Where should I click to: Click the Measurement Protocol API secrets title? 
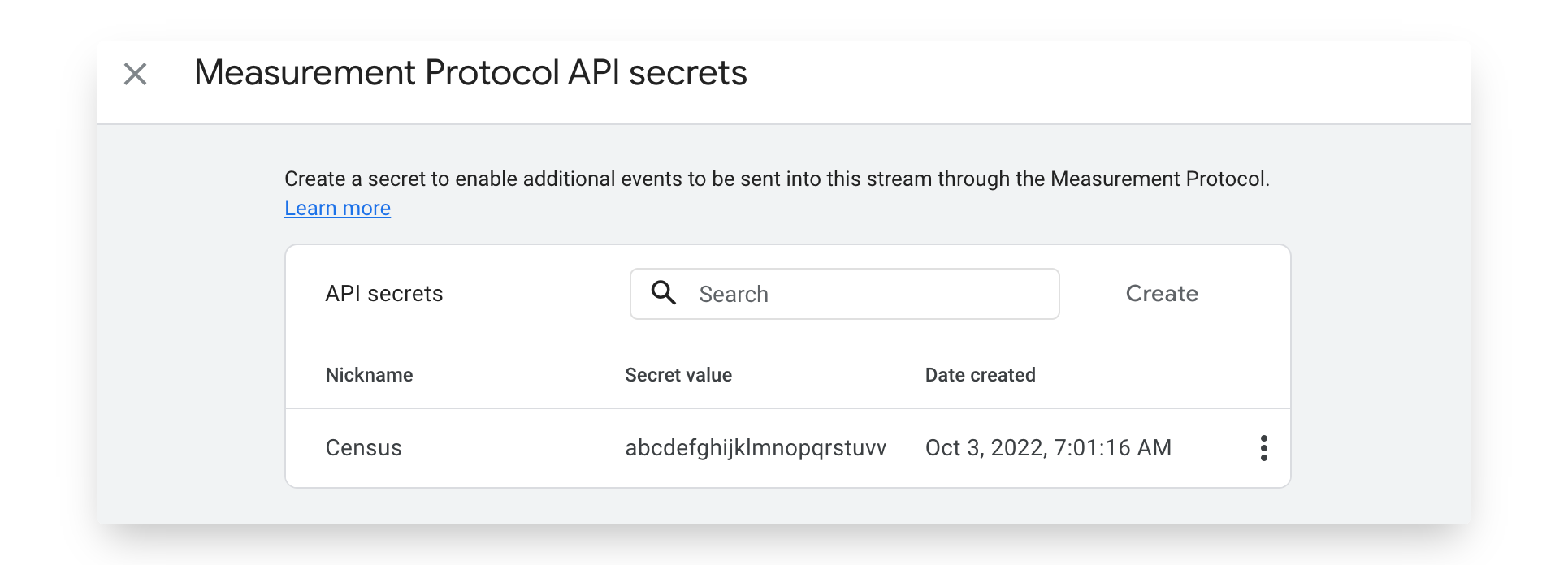tap(470, 73)
